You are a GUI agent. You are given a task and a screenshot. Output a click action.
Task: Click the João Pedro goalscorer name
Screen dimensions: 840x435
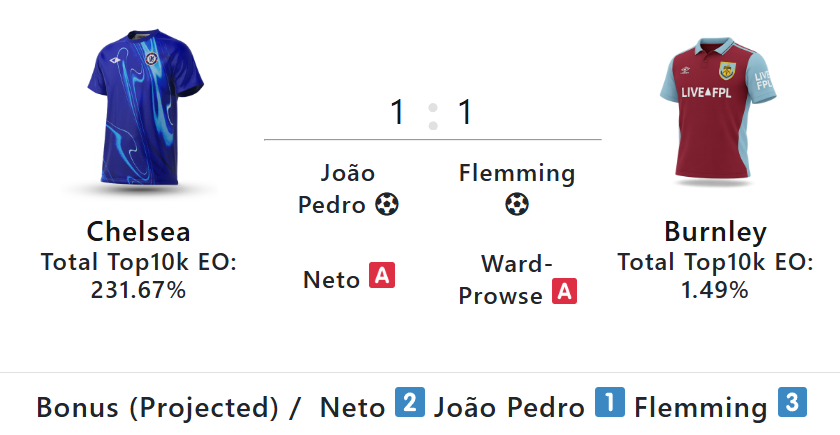(x=336, y=189)
